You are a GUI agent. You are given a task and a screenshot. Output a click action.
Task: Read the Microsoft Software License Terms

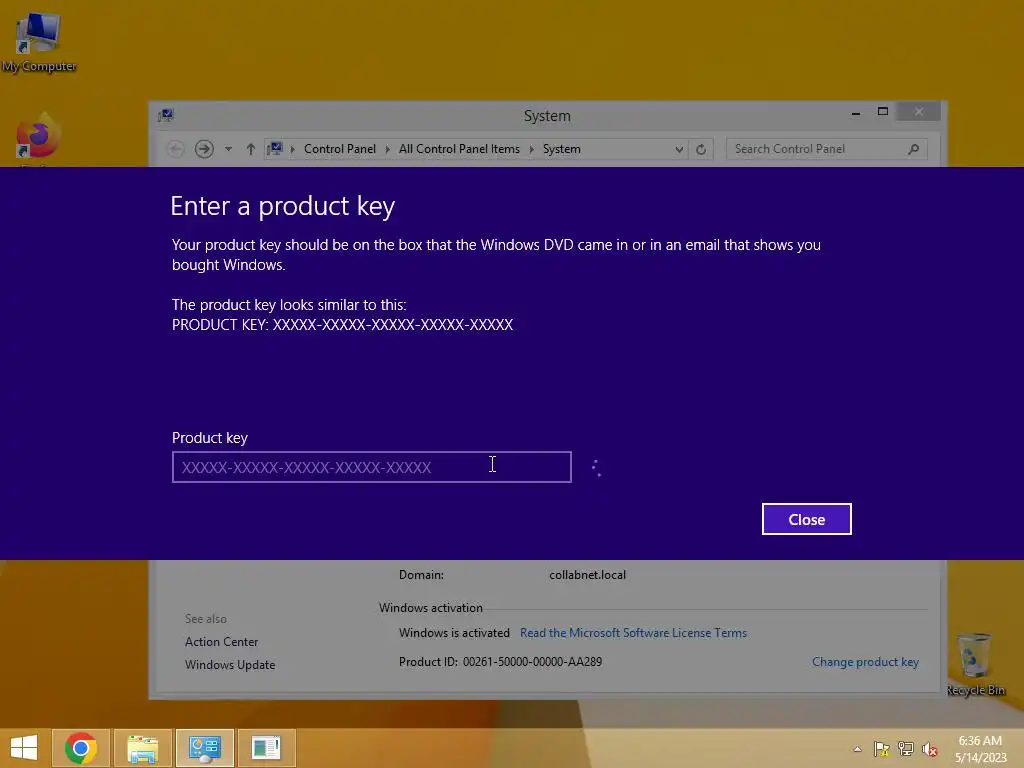click(x=633, y=633)
